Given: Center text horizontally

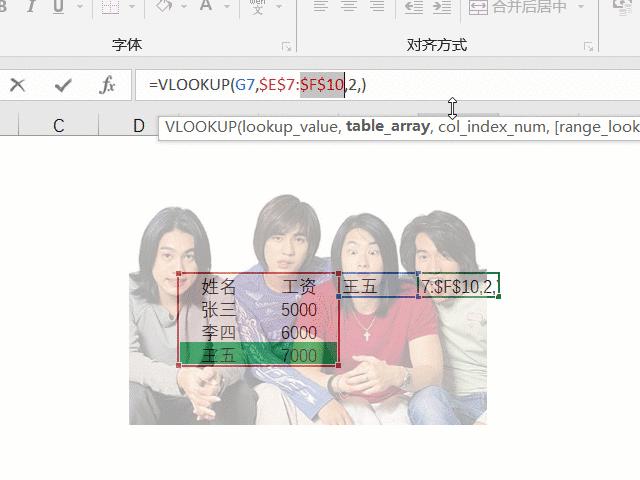Looking at the screenshot, I should [349, 6].
